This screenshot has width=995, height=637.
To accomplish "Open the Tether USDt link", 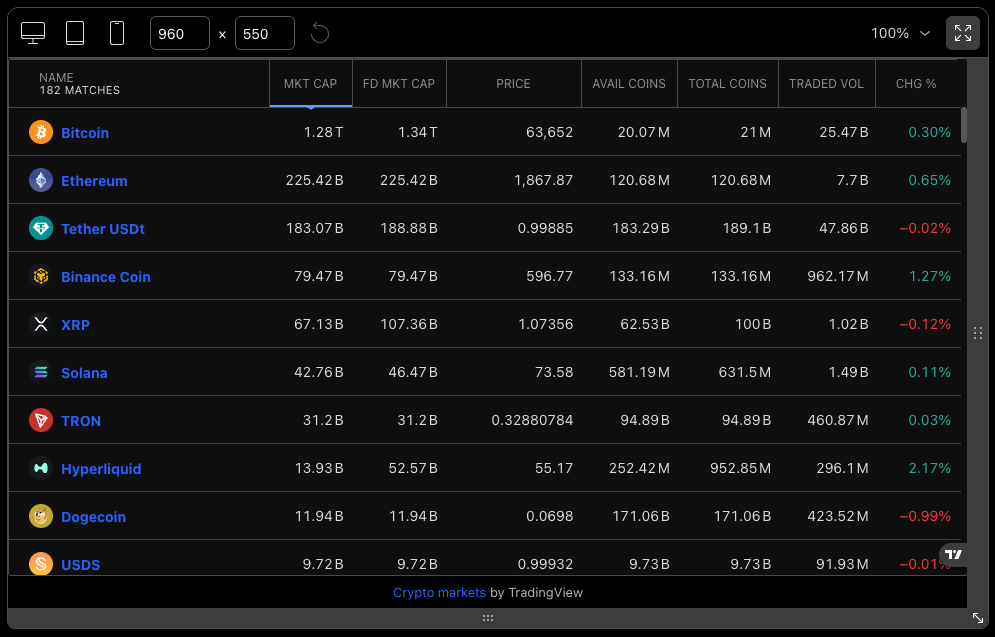I will click(103, 229).
